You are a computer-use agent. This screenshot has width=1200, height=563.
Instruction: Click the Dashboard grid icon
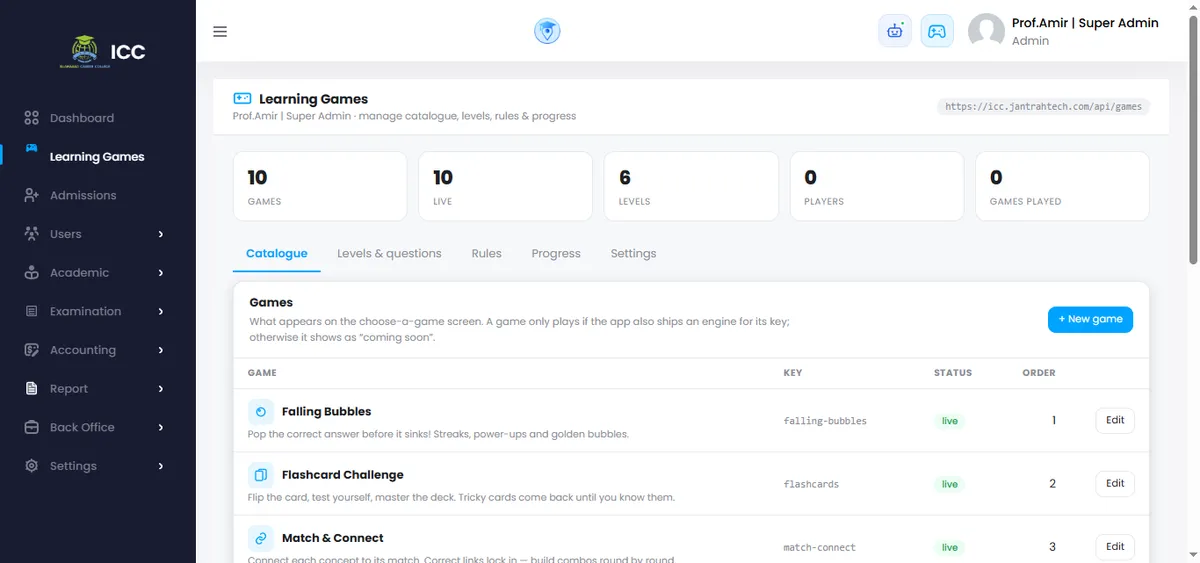click(x=31, y=118)
